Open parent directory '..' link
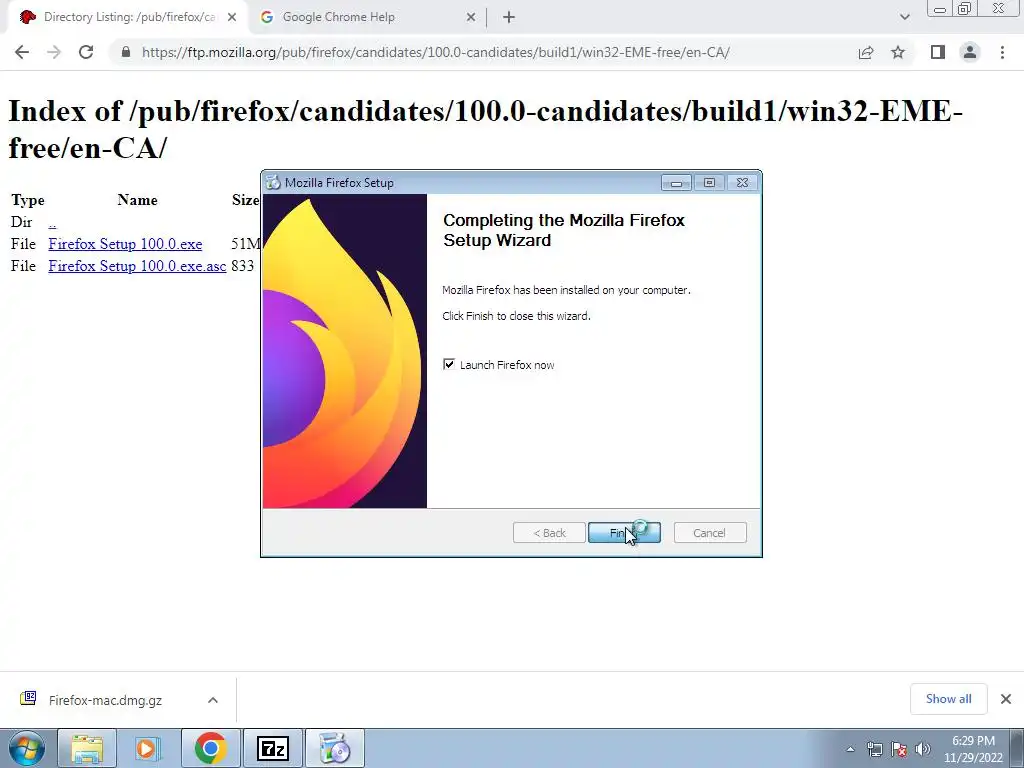Image resolution: width=1024 pixels, height=768 pixels. click(x=52, y=222)
